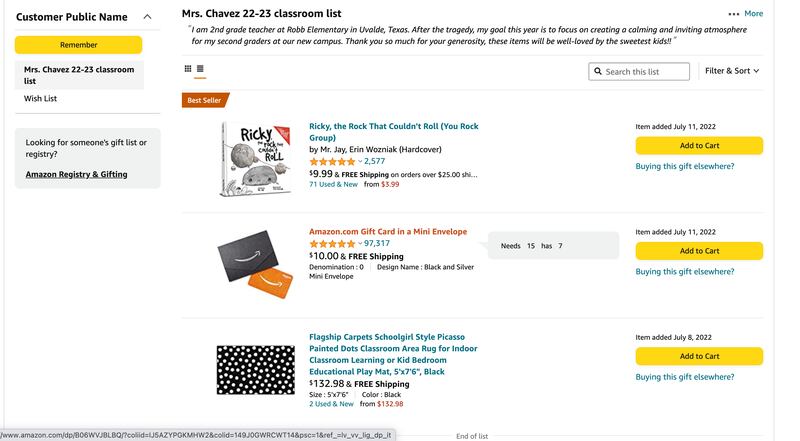Image resolution: width=800 pixels, height=441 pixels.
Task: Click gift card star rating
Action: click(x=332, y=243)
